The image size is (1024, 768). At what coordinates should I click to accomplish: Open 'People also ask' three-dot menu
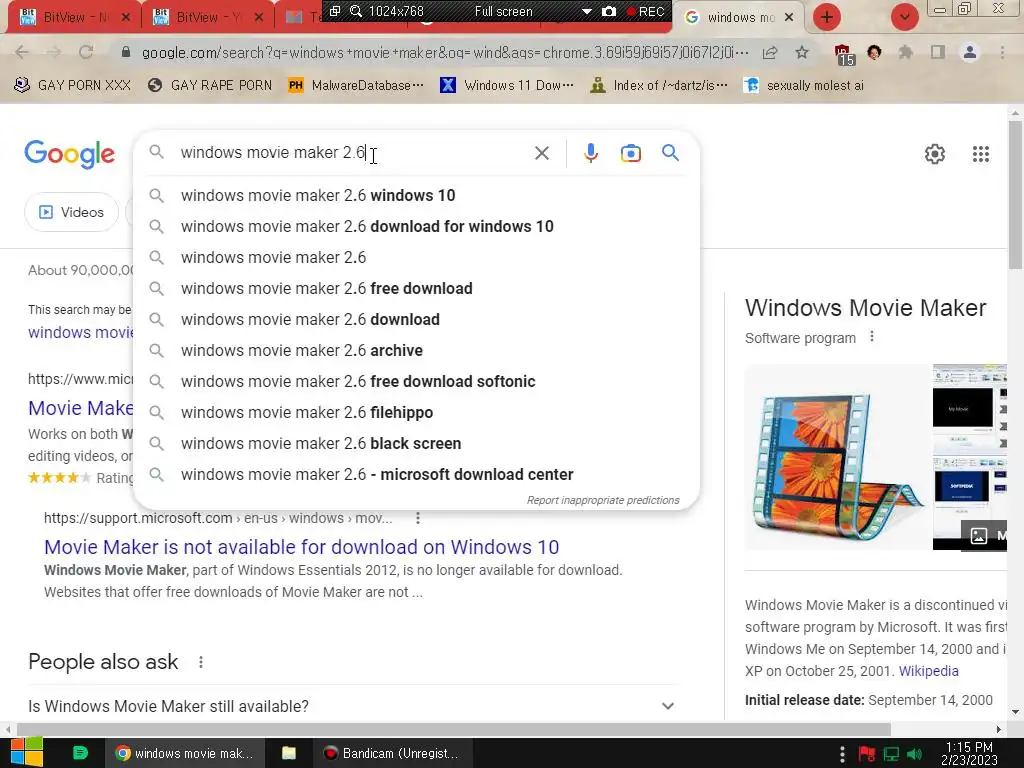201,662
